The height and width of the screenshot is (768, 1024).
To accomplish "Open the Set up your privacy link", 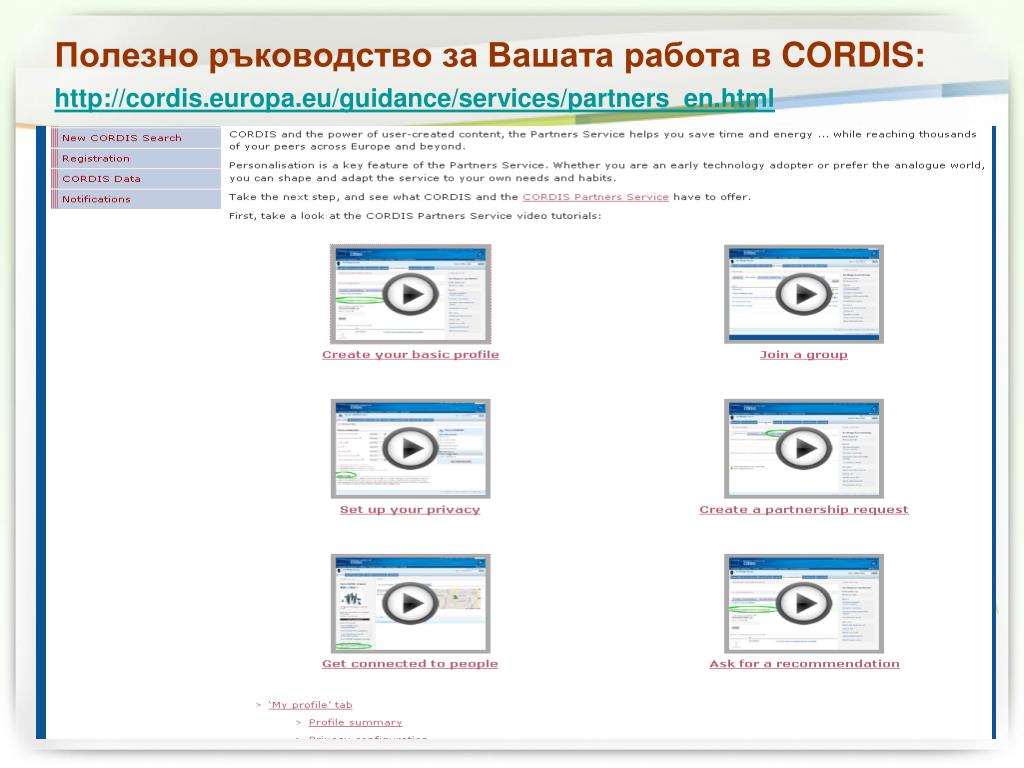I will click(409, 509).
